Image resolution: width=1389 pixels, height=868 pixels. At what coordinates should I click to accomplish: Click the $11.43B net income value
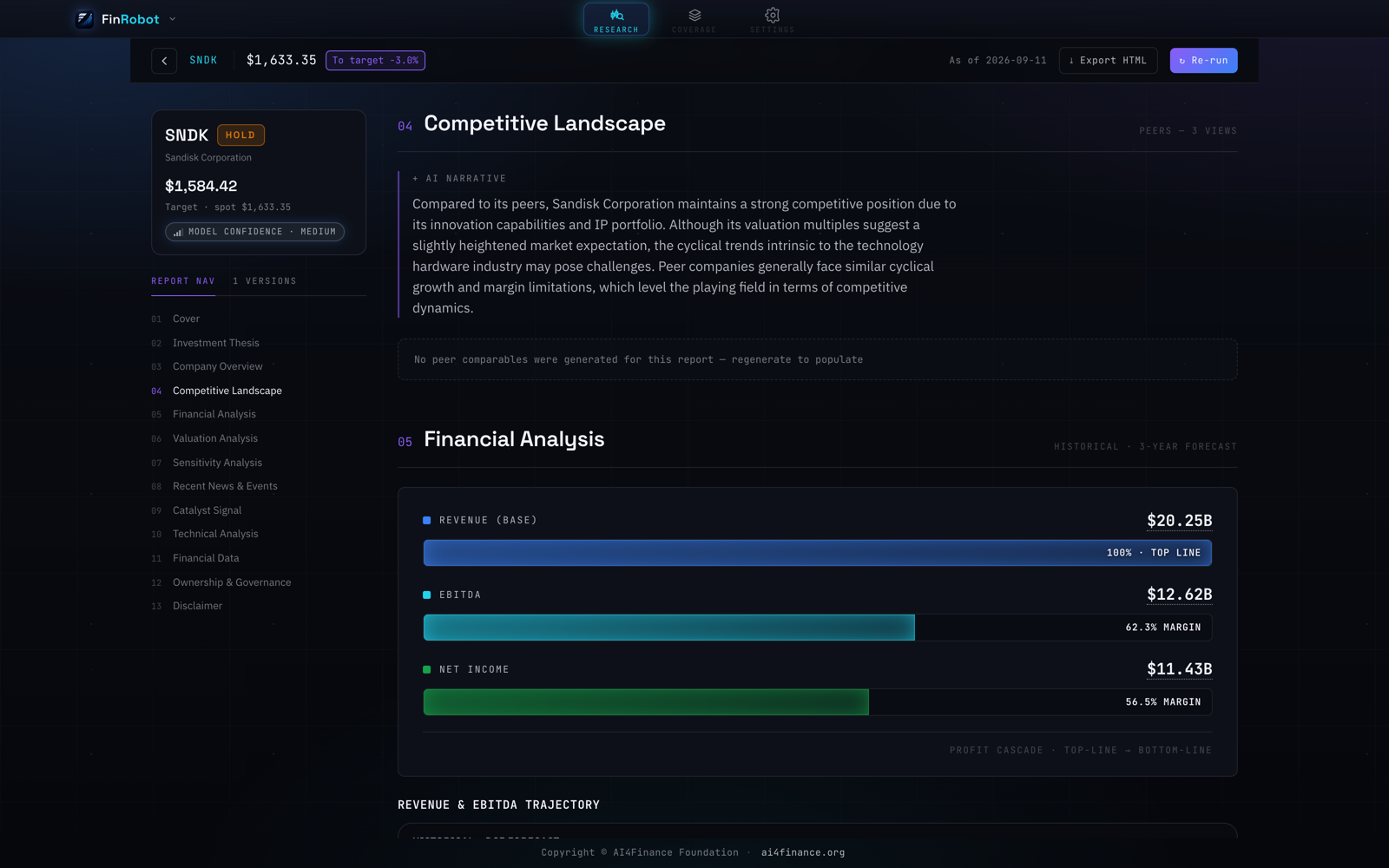point(1179,669)
